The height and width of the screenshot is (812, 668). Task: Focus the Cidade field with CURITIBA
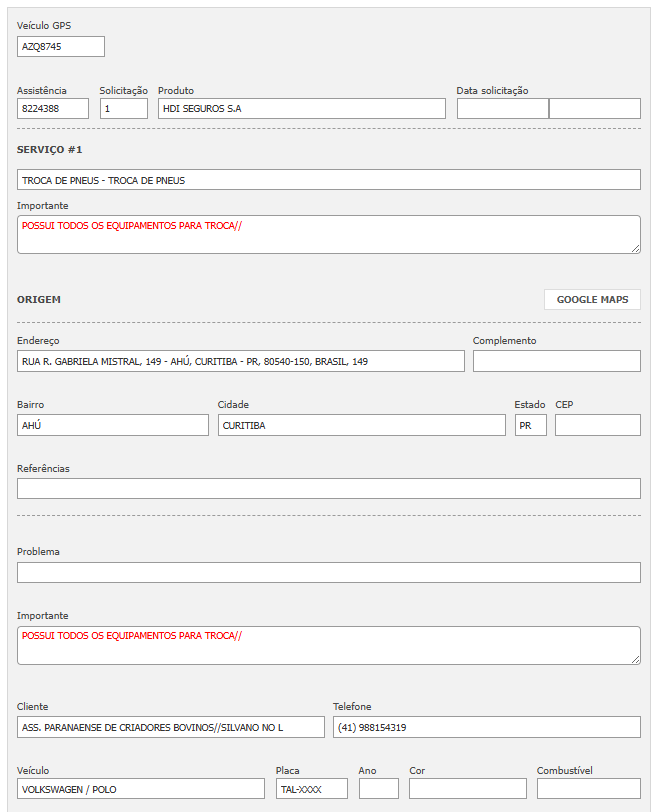pyautogui.click(x=361, y=425)
